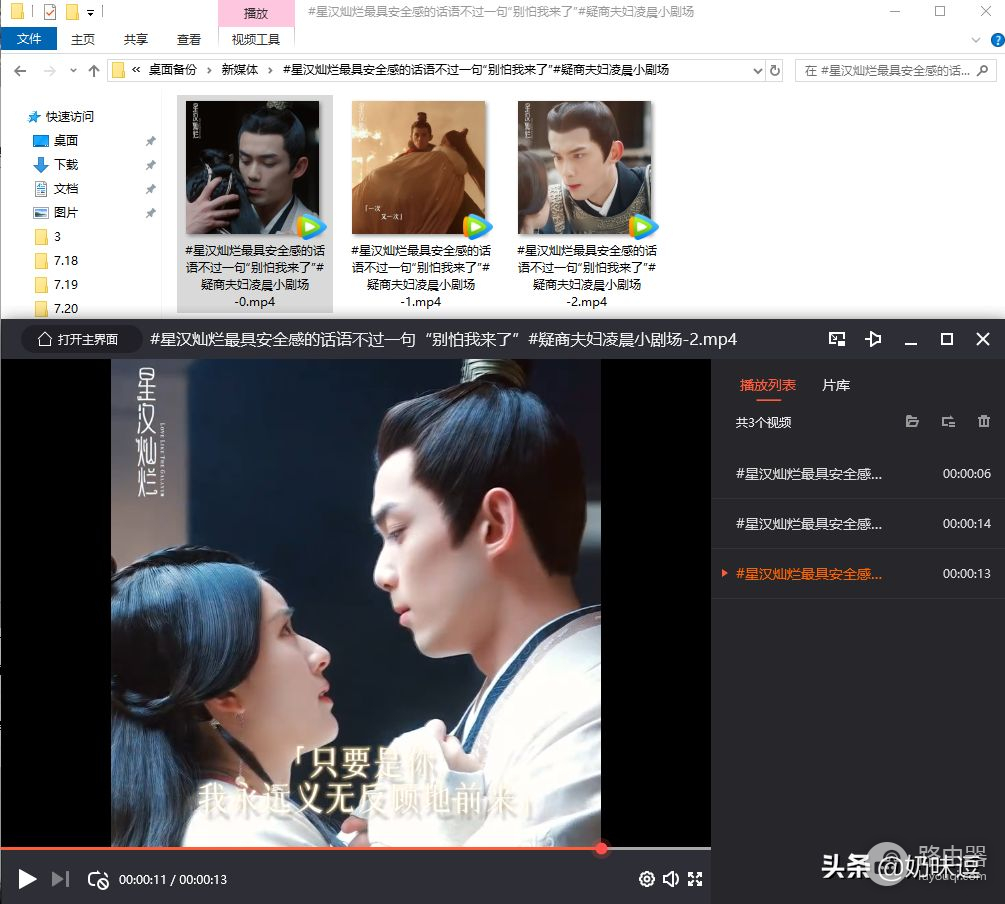This screenshot has width=1005, height=904.
Task: Open the 共享 ribbon tab
Action: pos(136,40)
